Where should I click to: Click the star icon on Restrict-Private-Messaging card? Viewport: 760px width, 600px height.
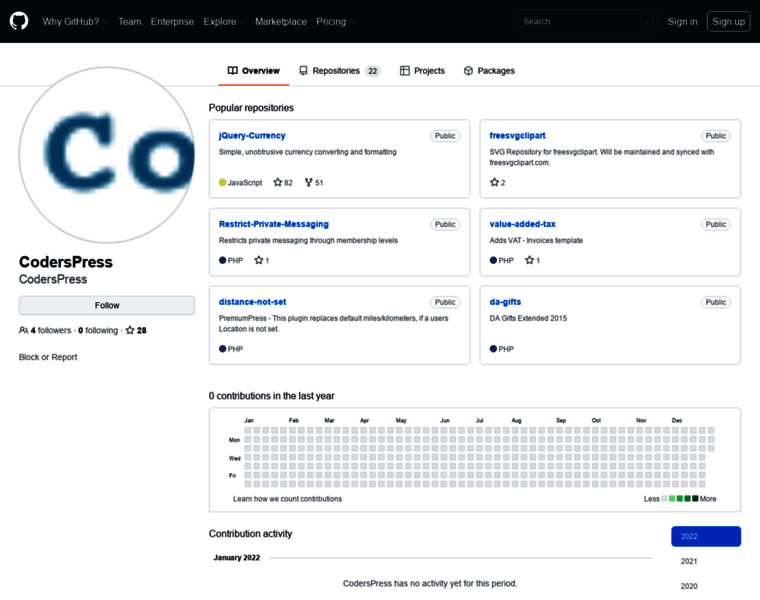[258, 260]
